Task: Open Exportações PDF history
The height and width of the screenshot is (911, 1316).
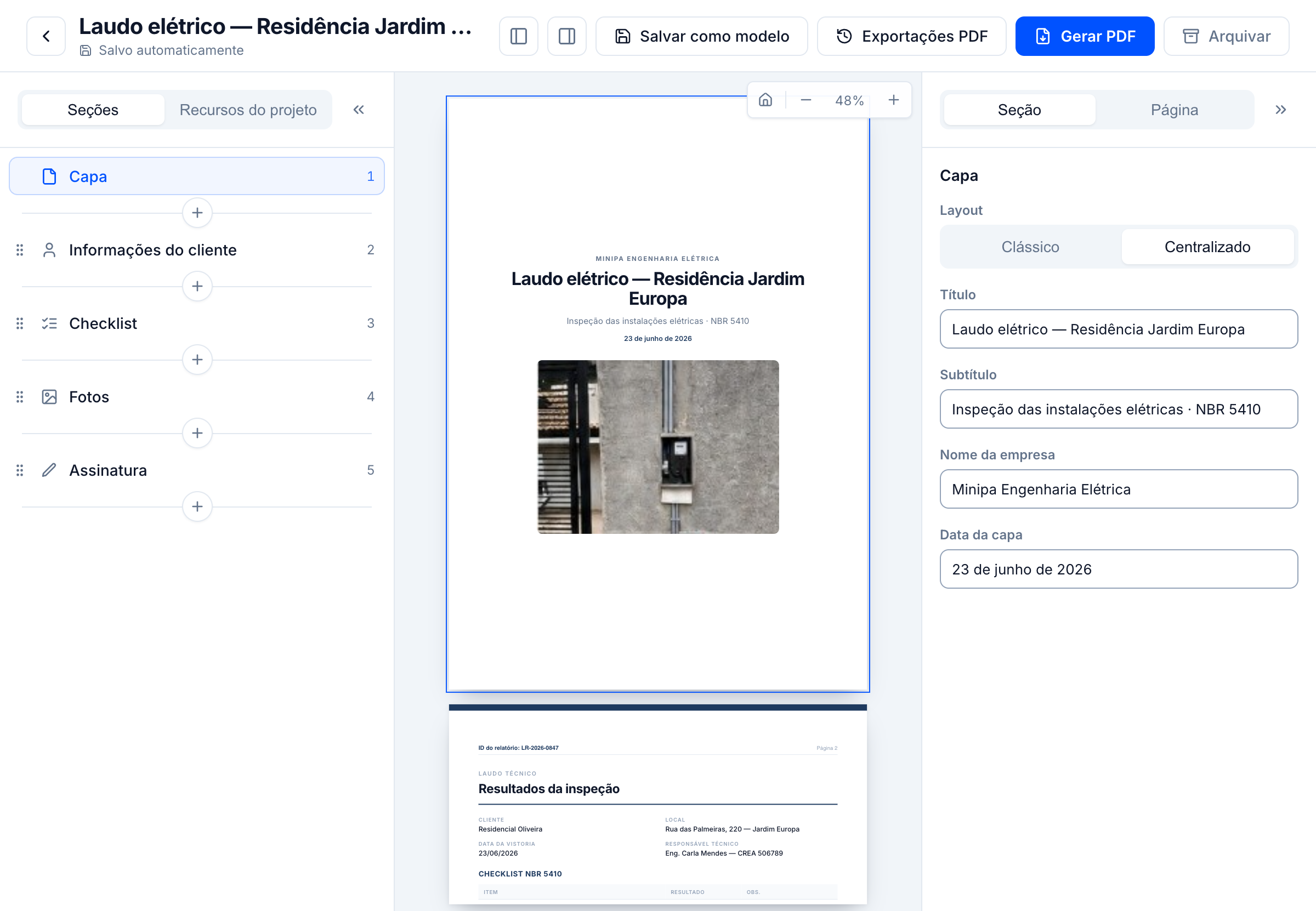Action: click(x=911, y=36)
